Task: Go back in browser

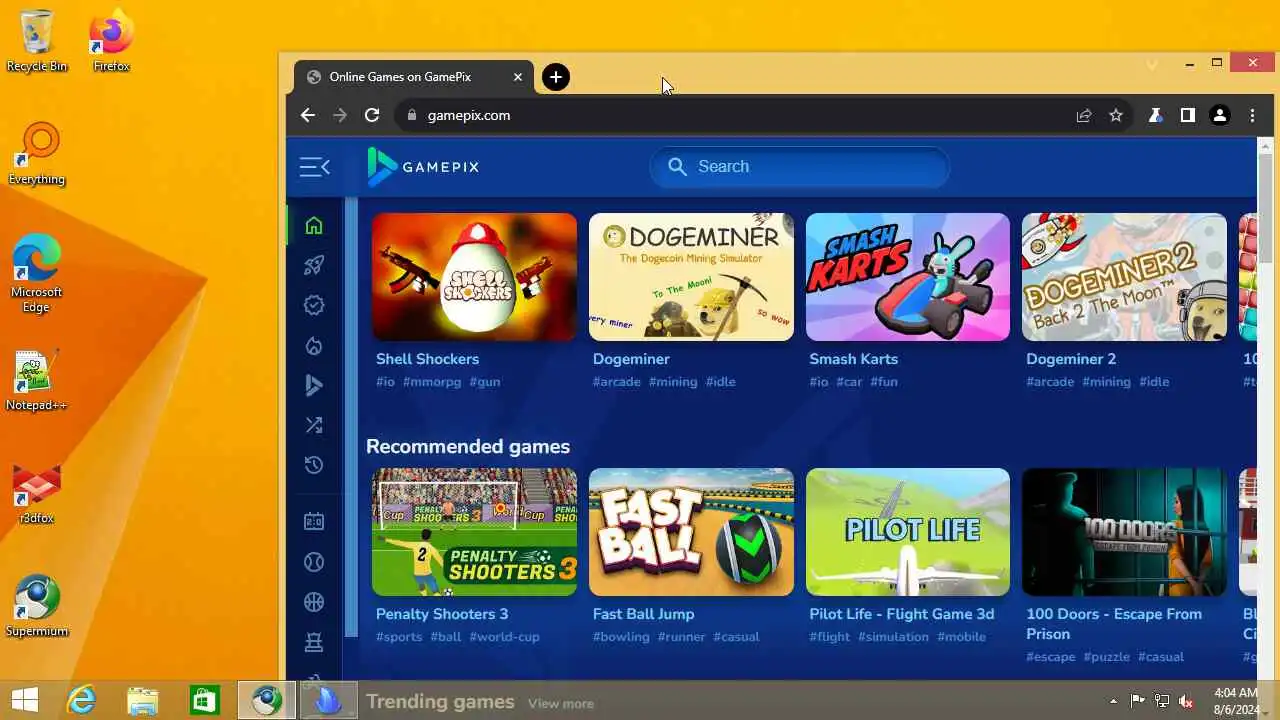Action: pos(308,115)
